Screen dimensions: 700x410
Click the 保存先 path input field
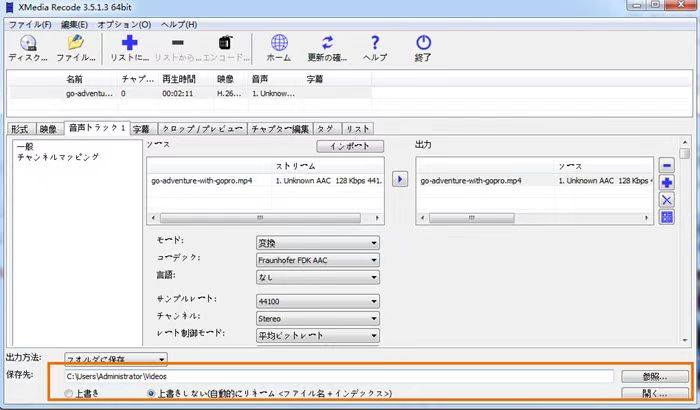[339, 377]
